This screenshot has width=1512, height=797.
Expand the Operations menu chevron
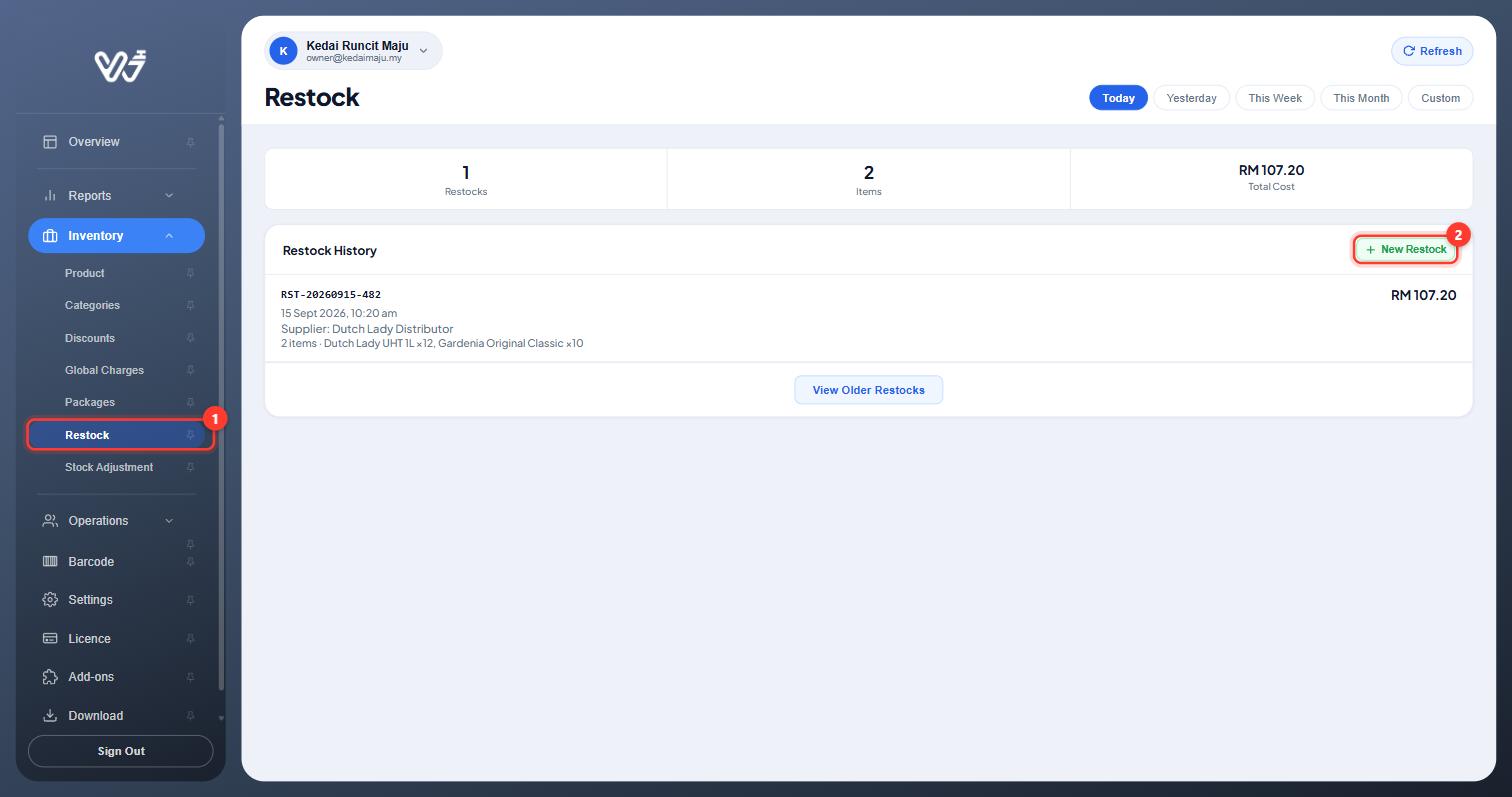tap(169, 521)
